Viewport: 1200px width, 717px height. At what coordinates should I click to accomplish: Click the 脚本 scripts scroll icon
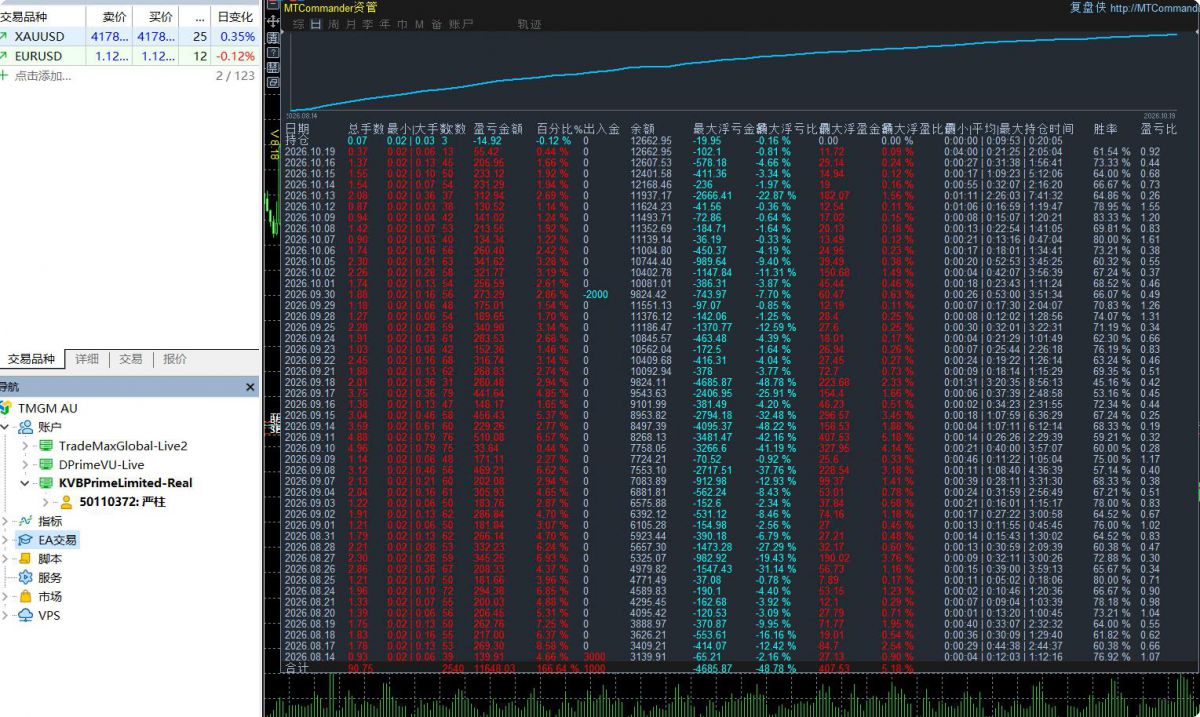(x=26, y=559)
